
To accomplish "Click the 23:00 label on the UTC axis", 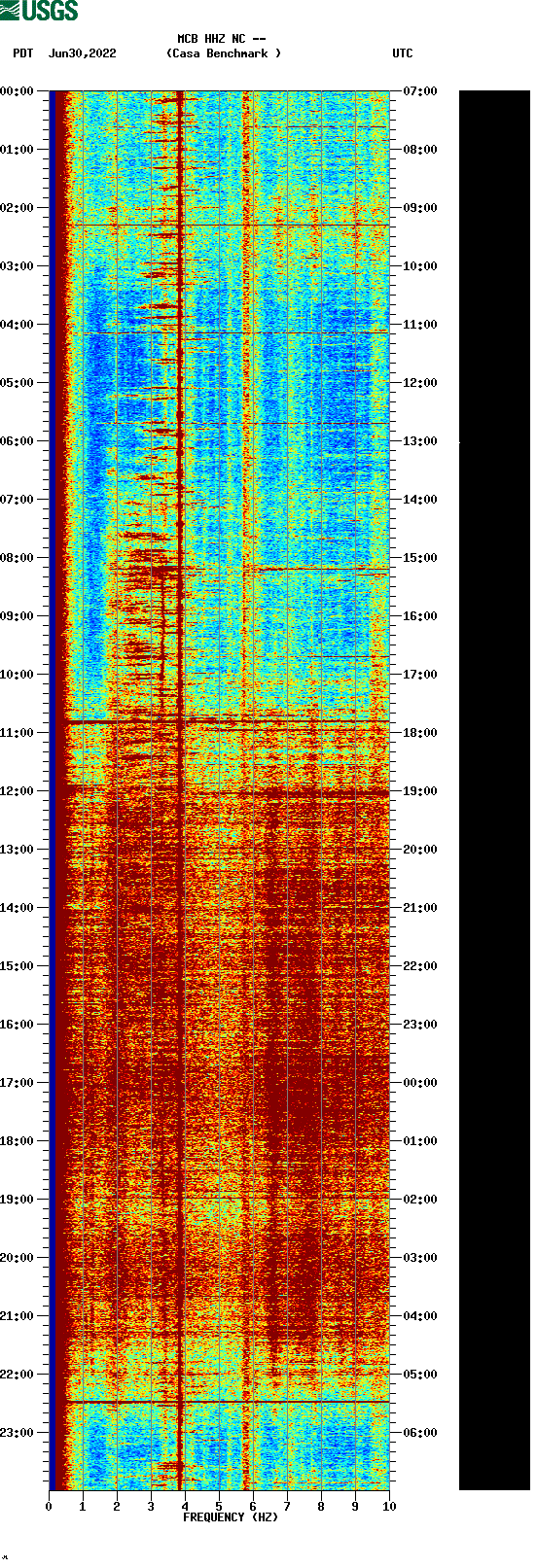I will pyautogui.click(x=420, y=1025).
